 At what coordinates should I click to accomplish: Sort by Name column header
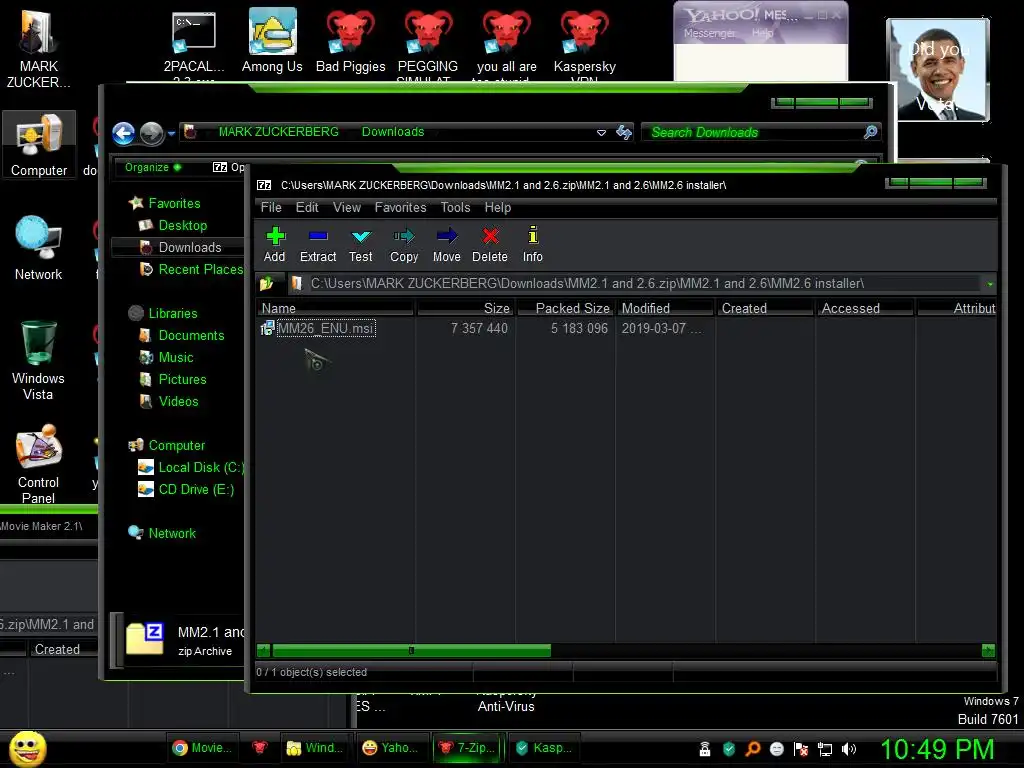[x=336, y=308]
